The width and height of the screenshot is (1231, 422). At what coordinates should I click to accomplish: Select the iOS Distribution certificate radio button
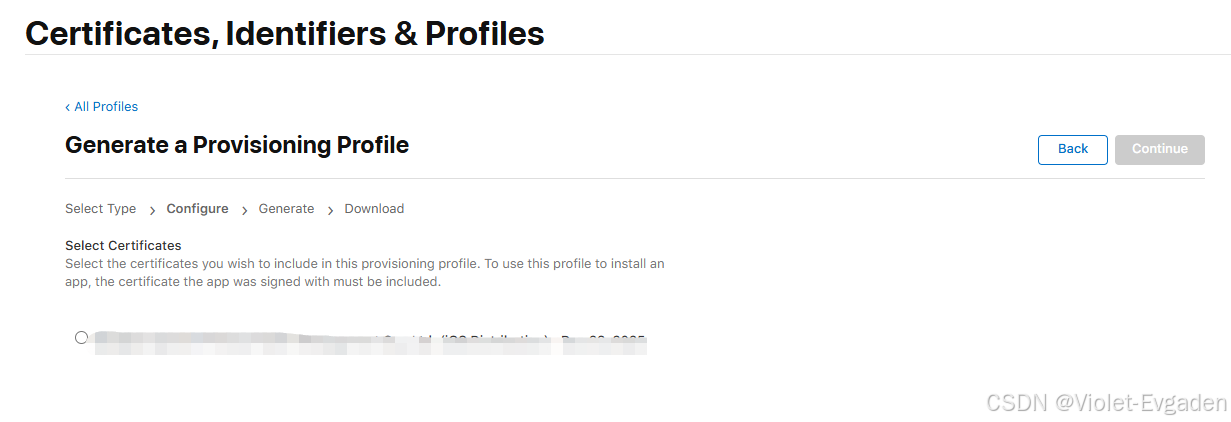pos(81,337)
